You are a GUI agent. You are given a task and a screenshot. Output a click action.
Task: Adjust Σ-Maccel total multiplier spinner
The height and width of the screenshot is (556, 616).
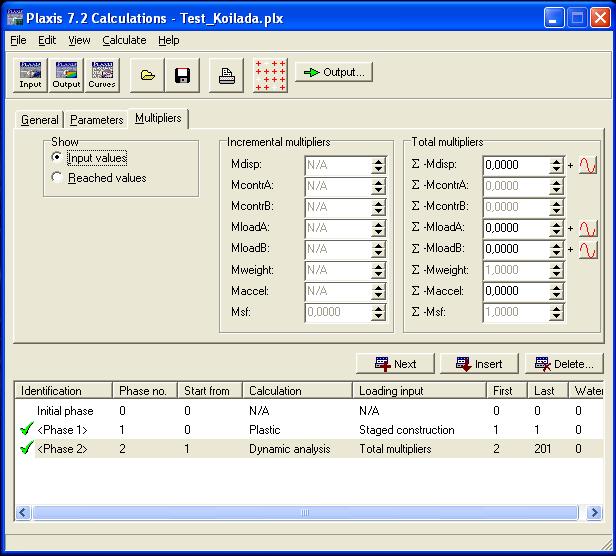556,291
